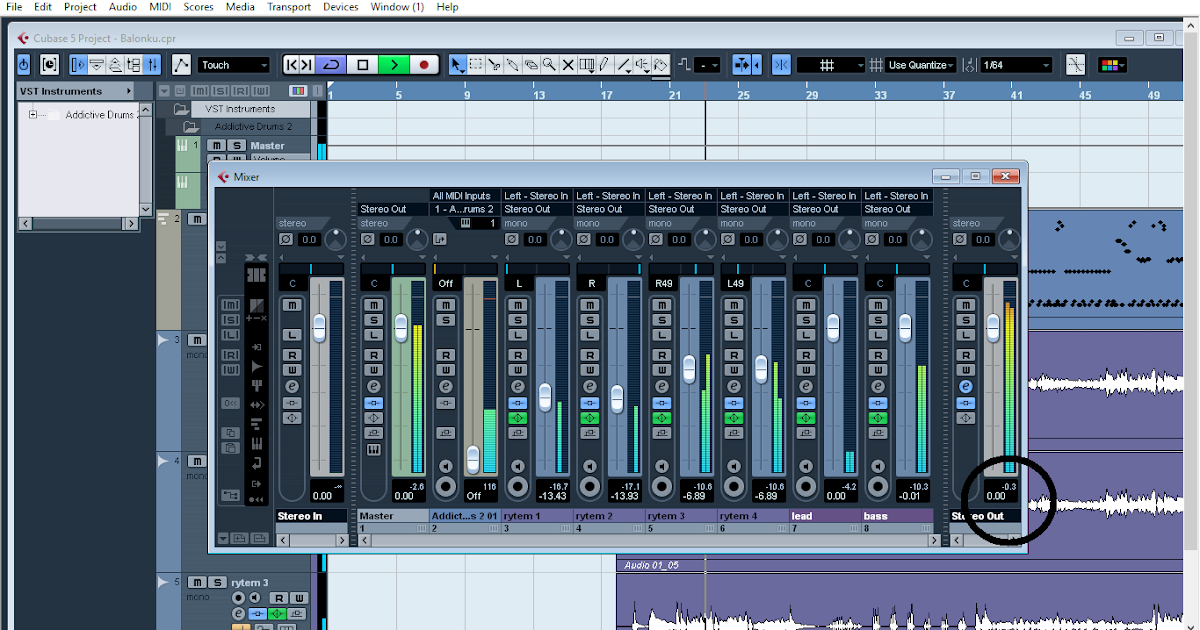
Task: Click bar 25 on the timeline ruler
Action: 743,95
